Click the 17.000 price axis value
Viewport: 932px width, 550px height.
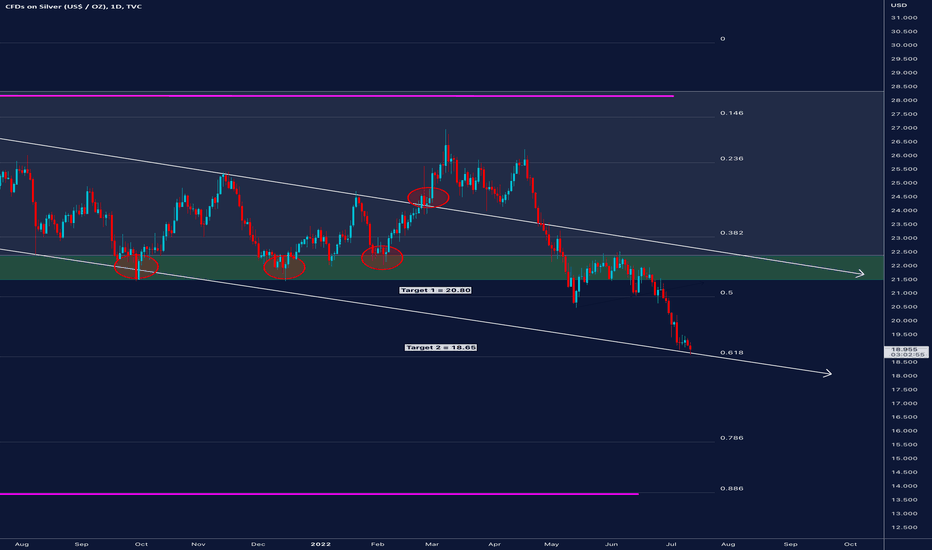coord(903,403)
